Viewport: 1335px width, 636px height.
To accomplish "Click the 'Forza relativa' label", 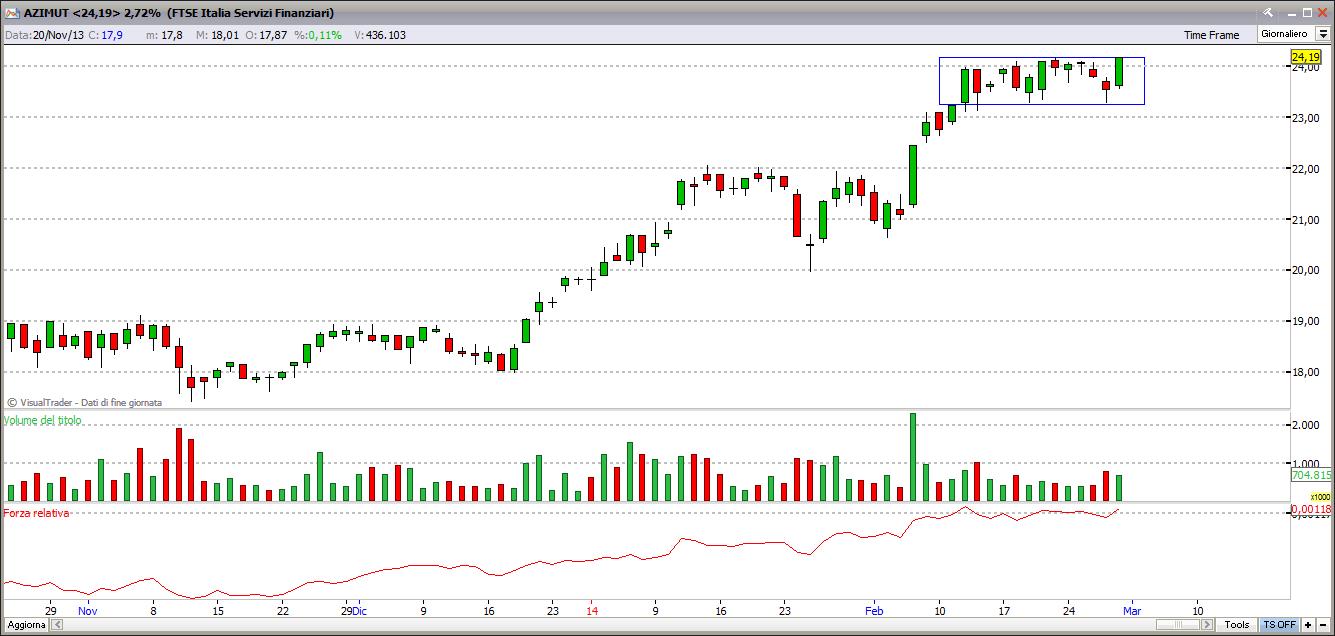I will pyautogui.click(x=37, y=513).
